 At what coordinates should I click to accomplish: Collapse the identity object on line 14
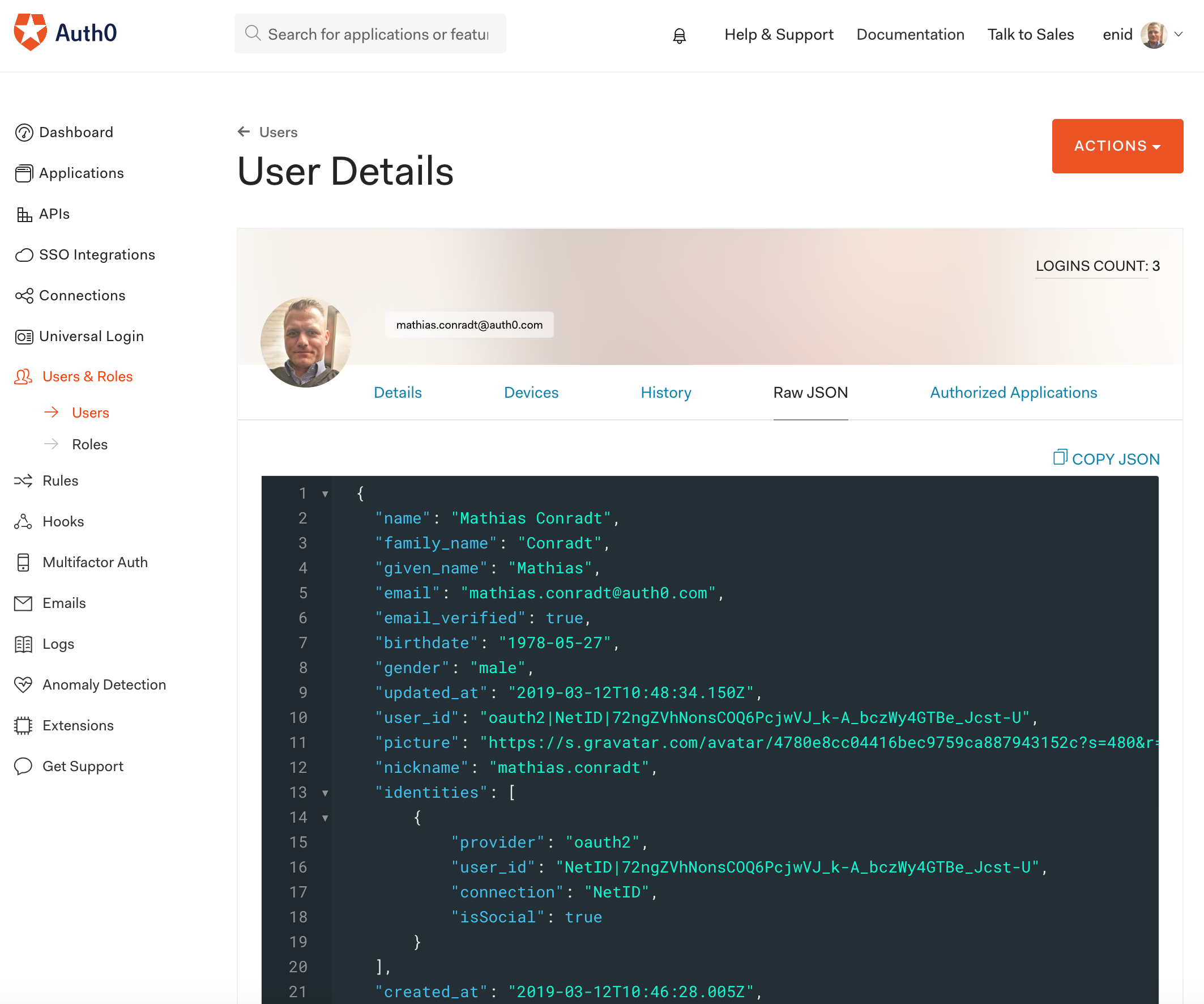point(325,818)
